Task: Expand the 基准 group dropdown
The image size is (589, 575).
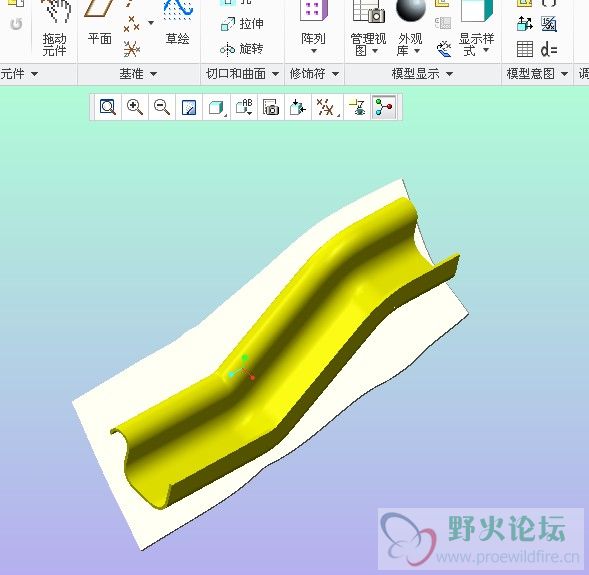Action: coord(138,74)
